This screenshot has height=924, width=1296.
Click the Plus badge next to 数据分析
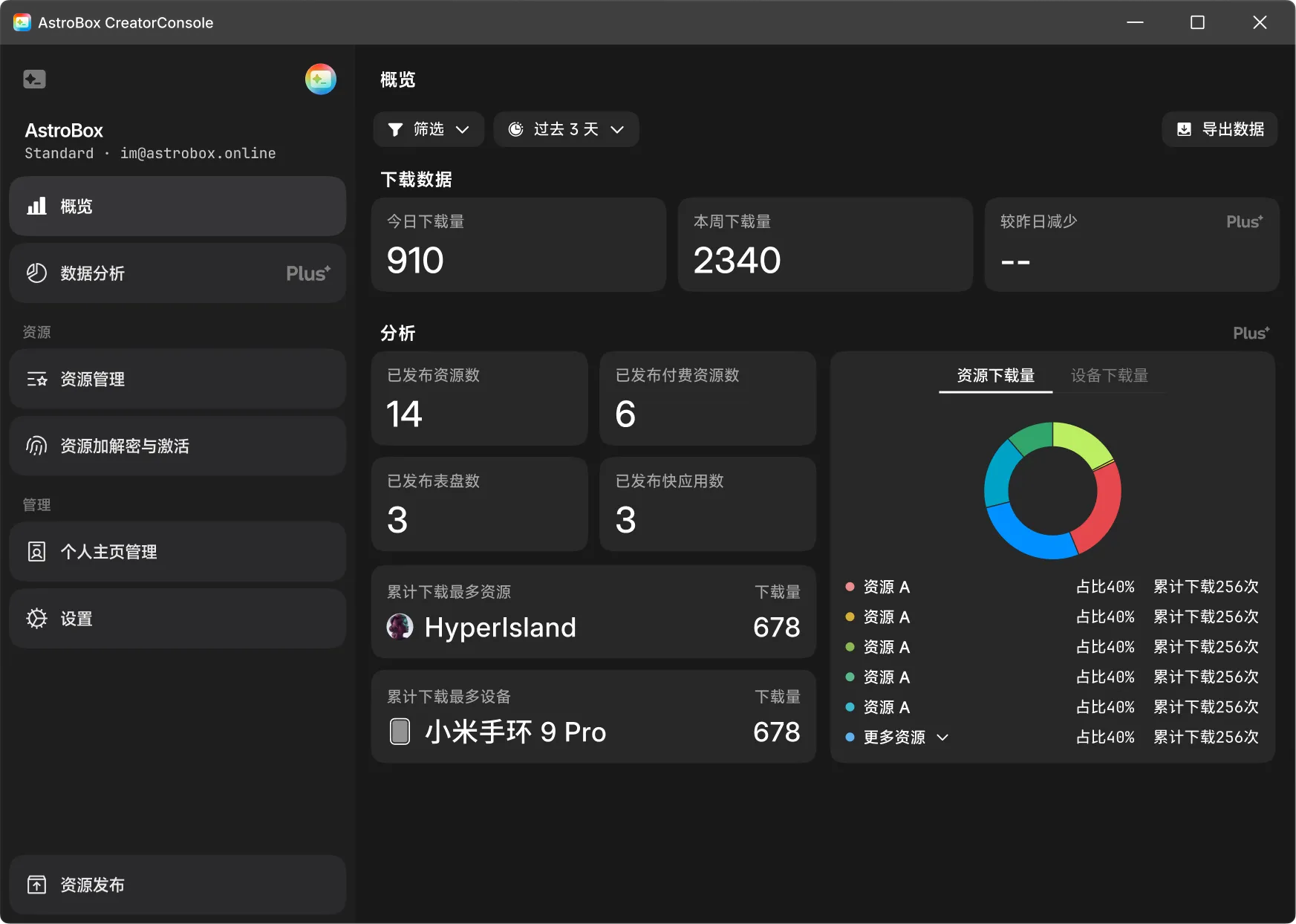307,273
